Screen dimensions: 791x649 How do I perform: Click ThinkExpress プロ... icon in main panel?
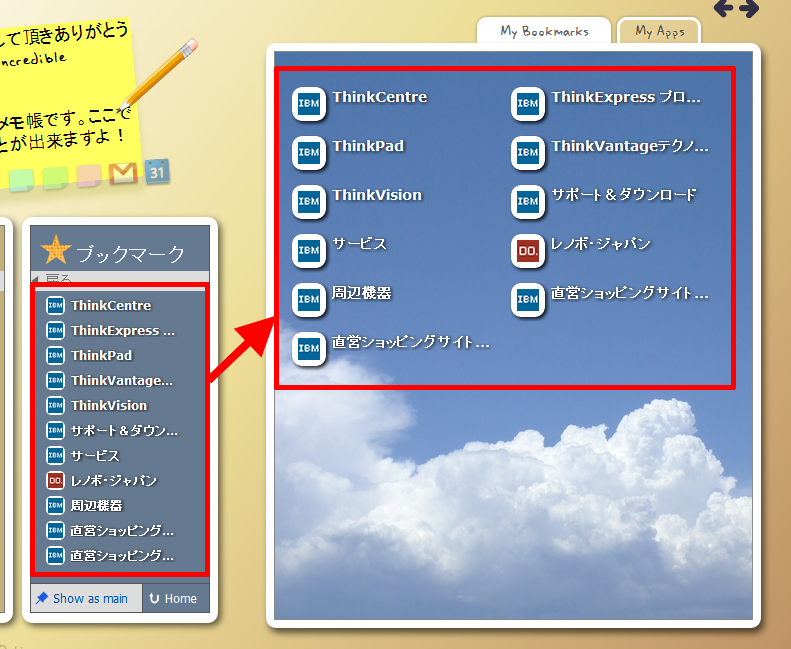[528, 103]
